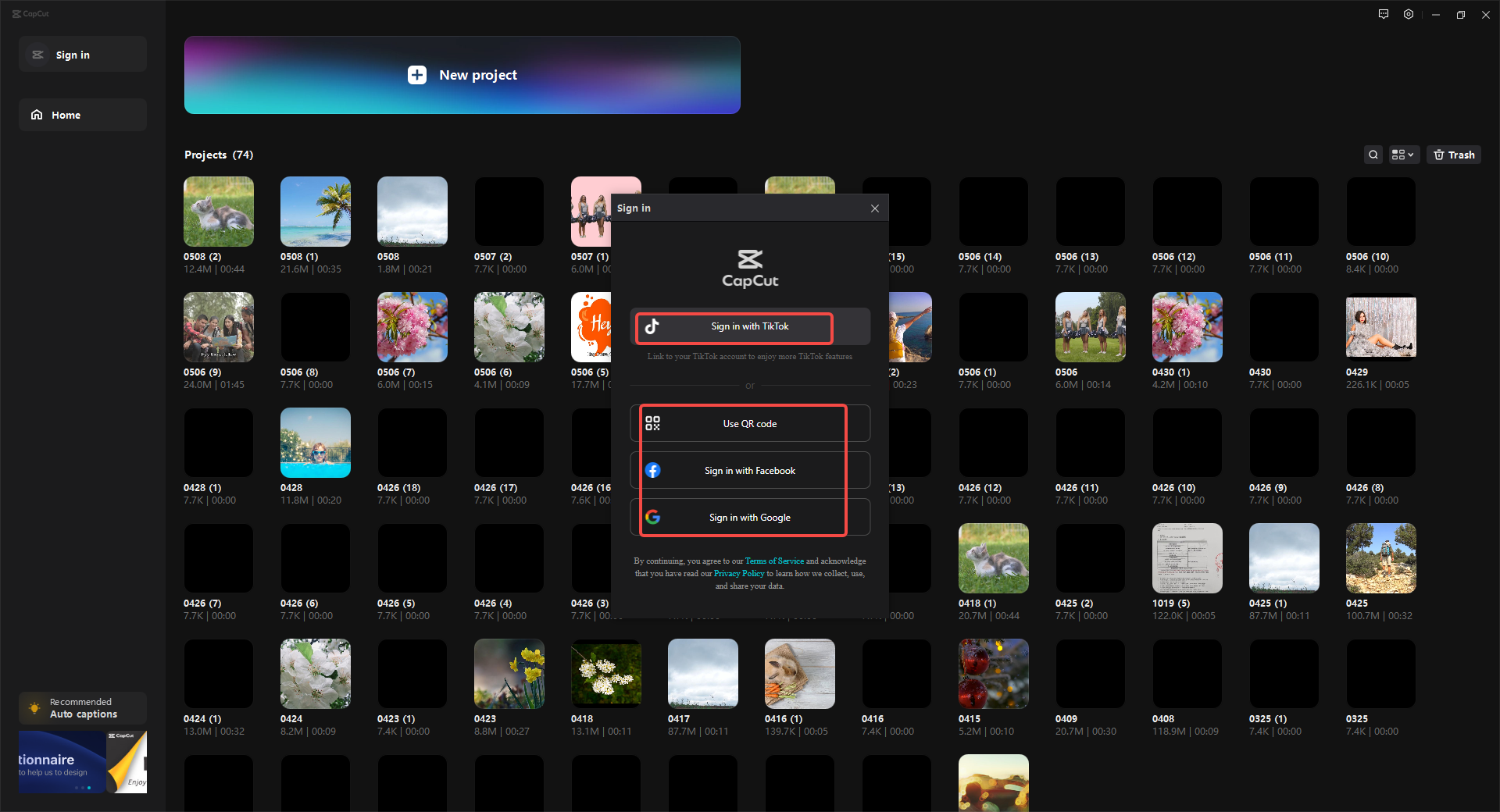Open project 0424 white blossoms thumbnail
This screenshot has height=812, width=1500.
pos(316,674)
